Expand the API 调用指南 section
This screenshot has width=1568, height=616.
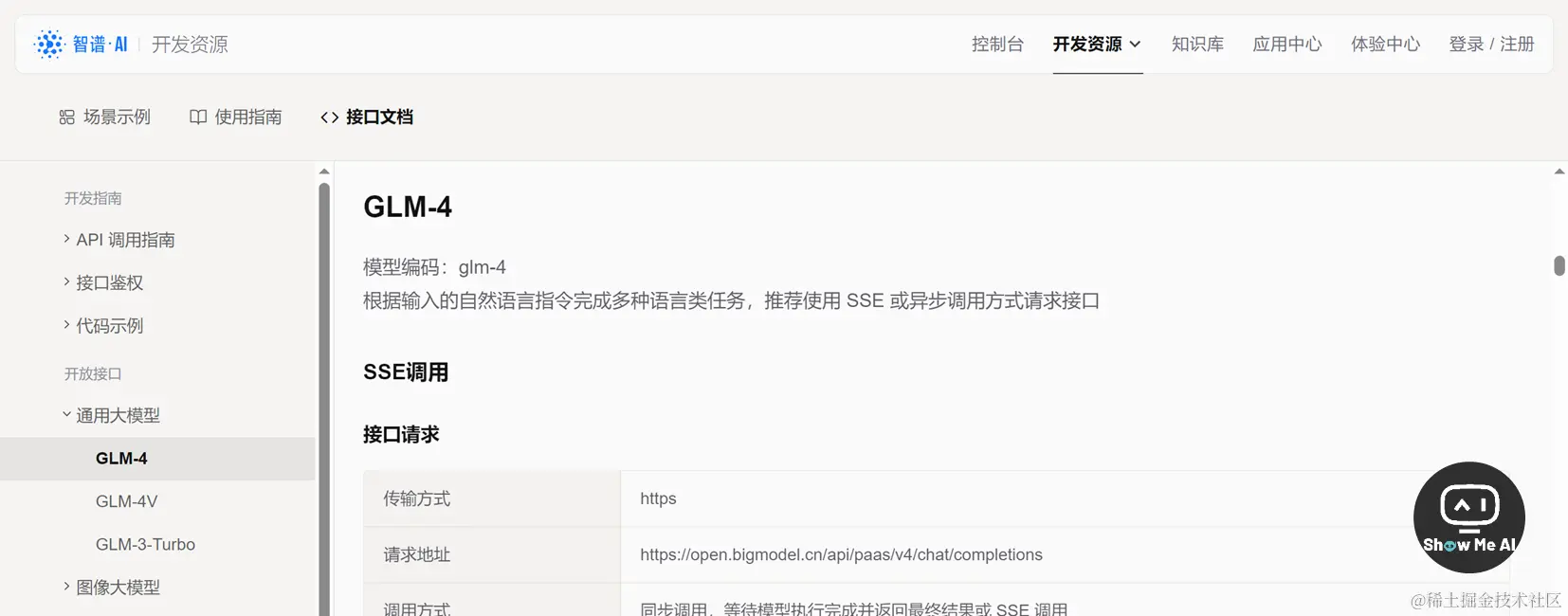click(66, 239)
